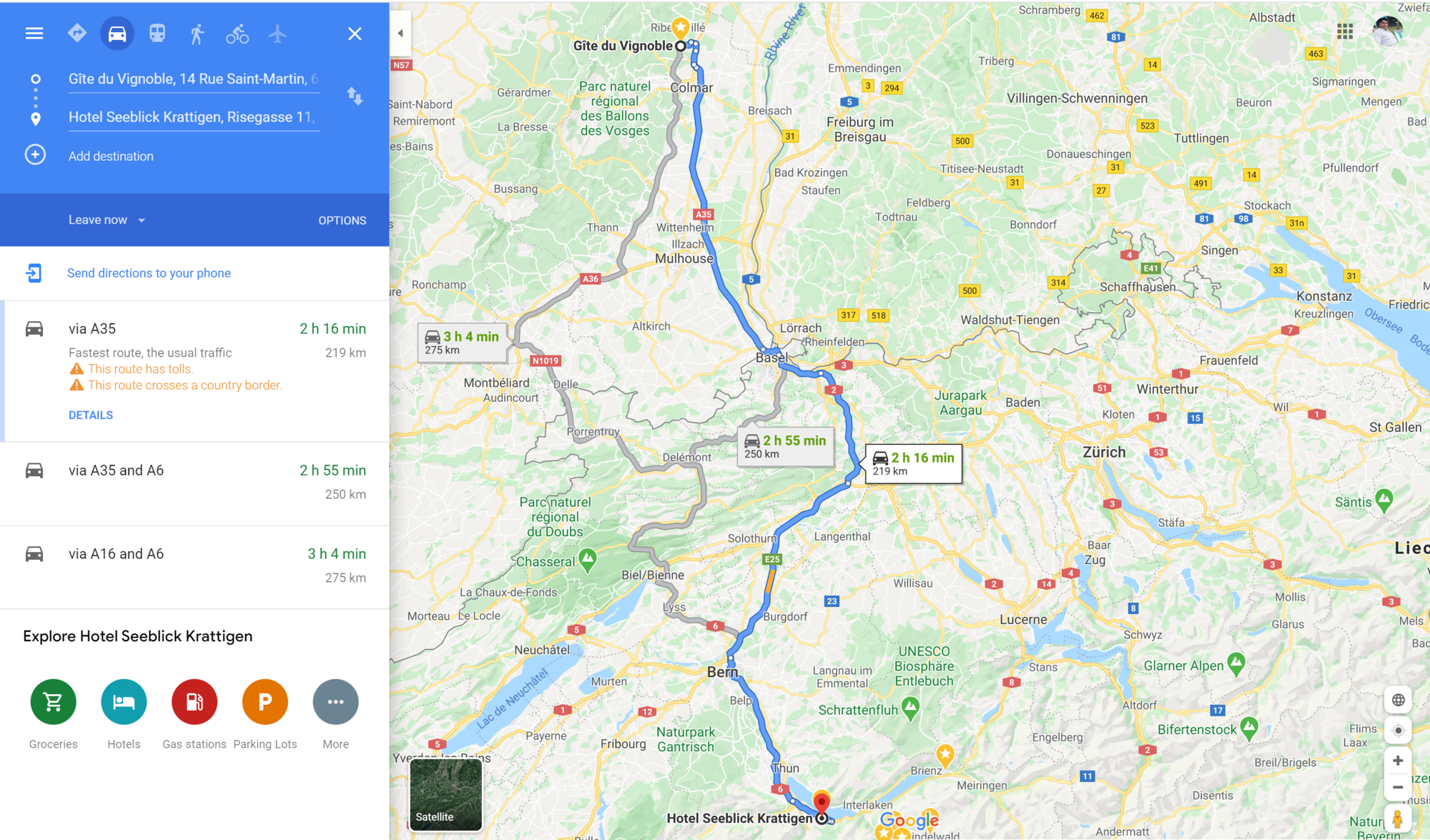Image resolution: width=1430 pixels, height=840 pixels.
Task: Choose the via A16 and A6 route
Action: point(194,567)
